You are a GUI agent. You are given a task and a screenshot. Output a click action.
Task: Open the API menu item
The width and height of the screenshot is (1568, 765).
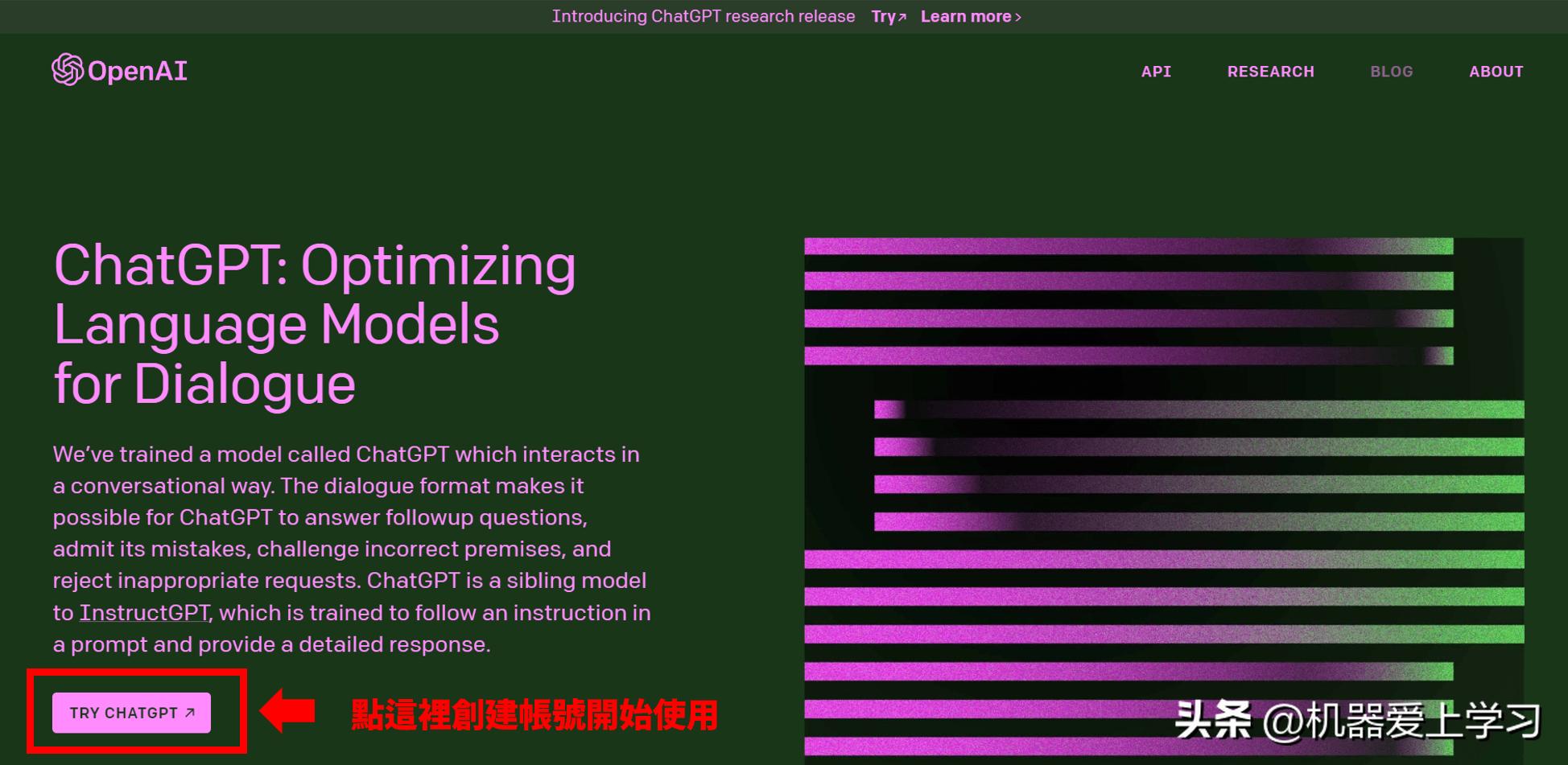(x=1156, y=72)
